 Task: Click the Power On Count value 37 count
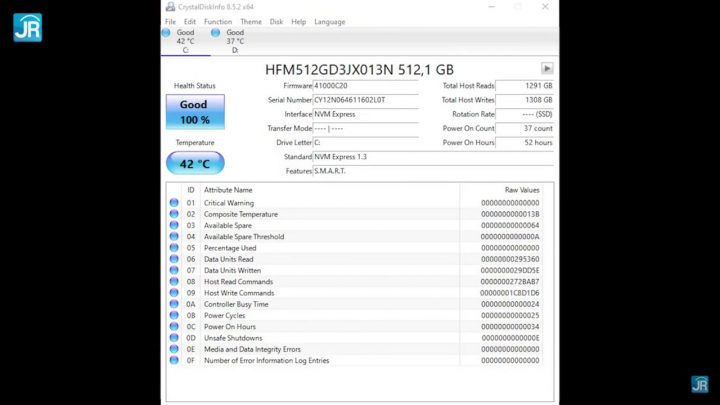click(524, 129)
